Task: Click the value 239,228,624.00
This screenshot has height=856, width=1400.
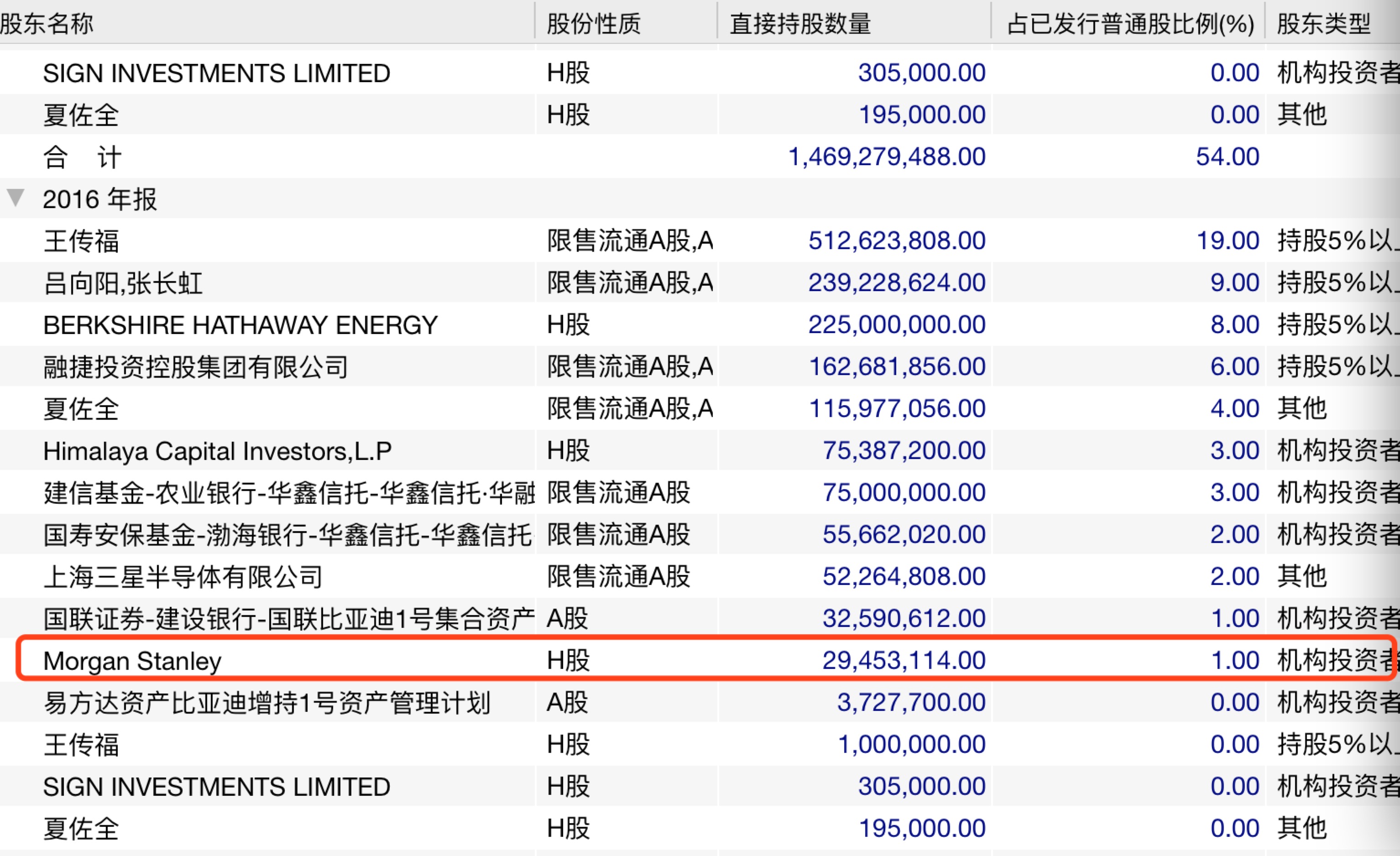Action: tap(897, 282)
